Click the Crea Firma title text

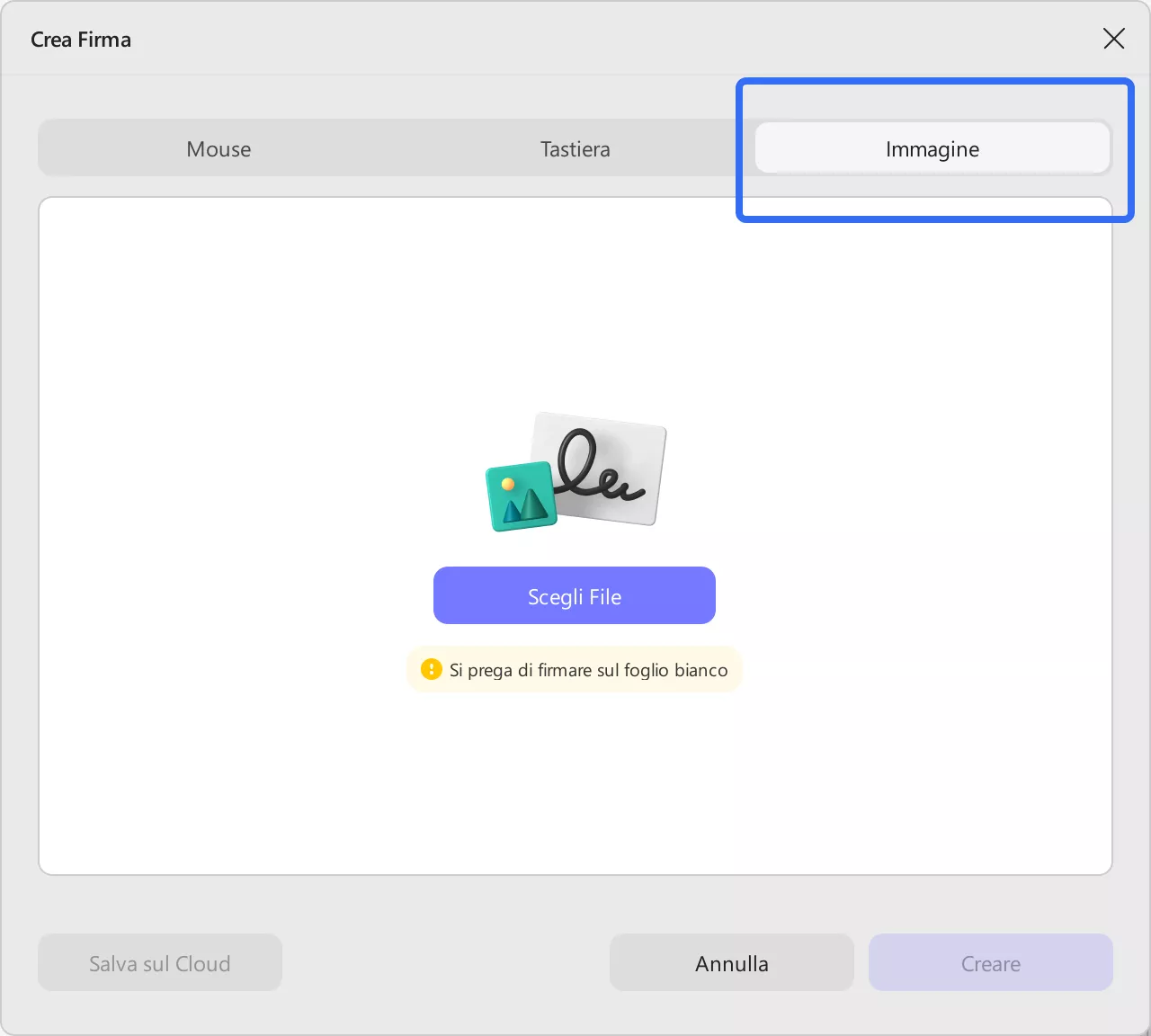click(81, 39)
